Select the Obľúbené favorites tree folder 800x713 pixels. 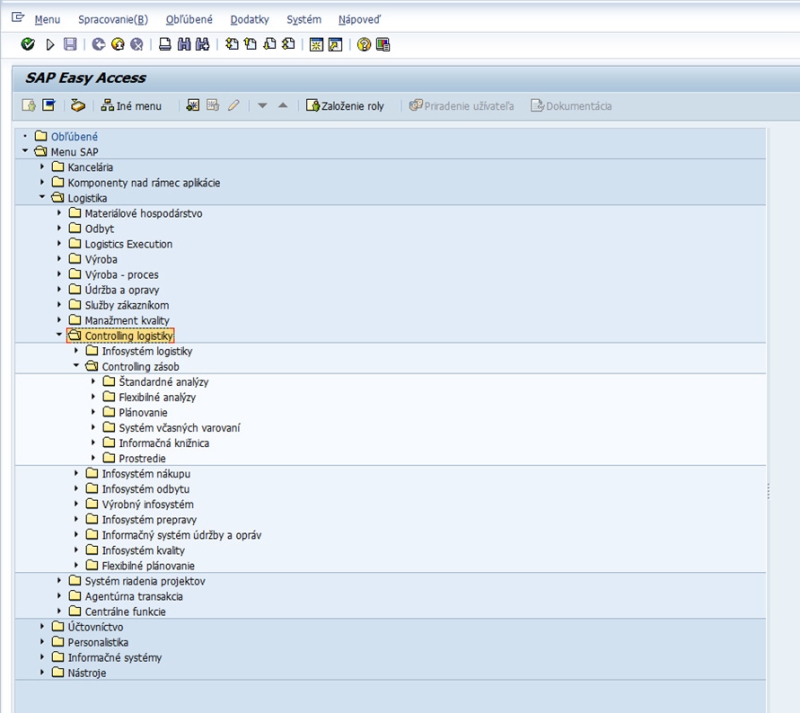point(74,136)
